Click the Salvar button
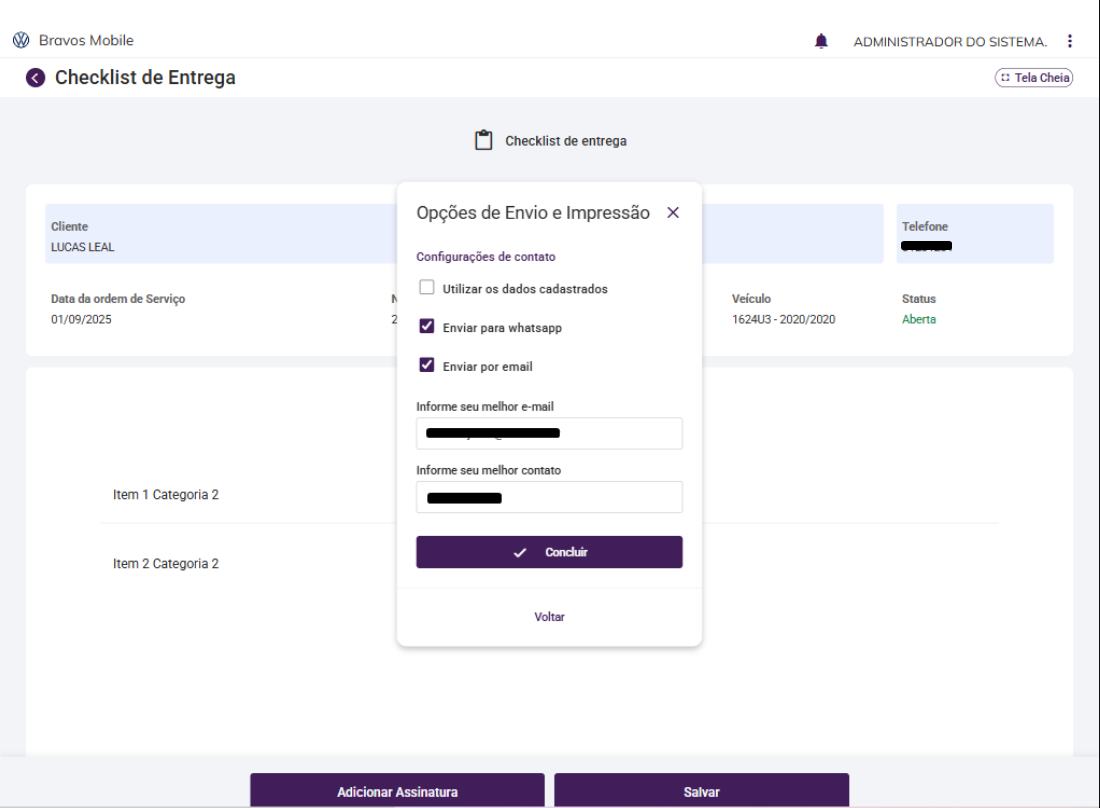 [x=701, y=791]
